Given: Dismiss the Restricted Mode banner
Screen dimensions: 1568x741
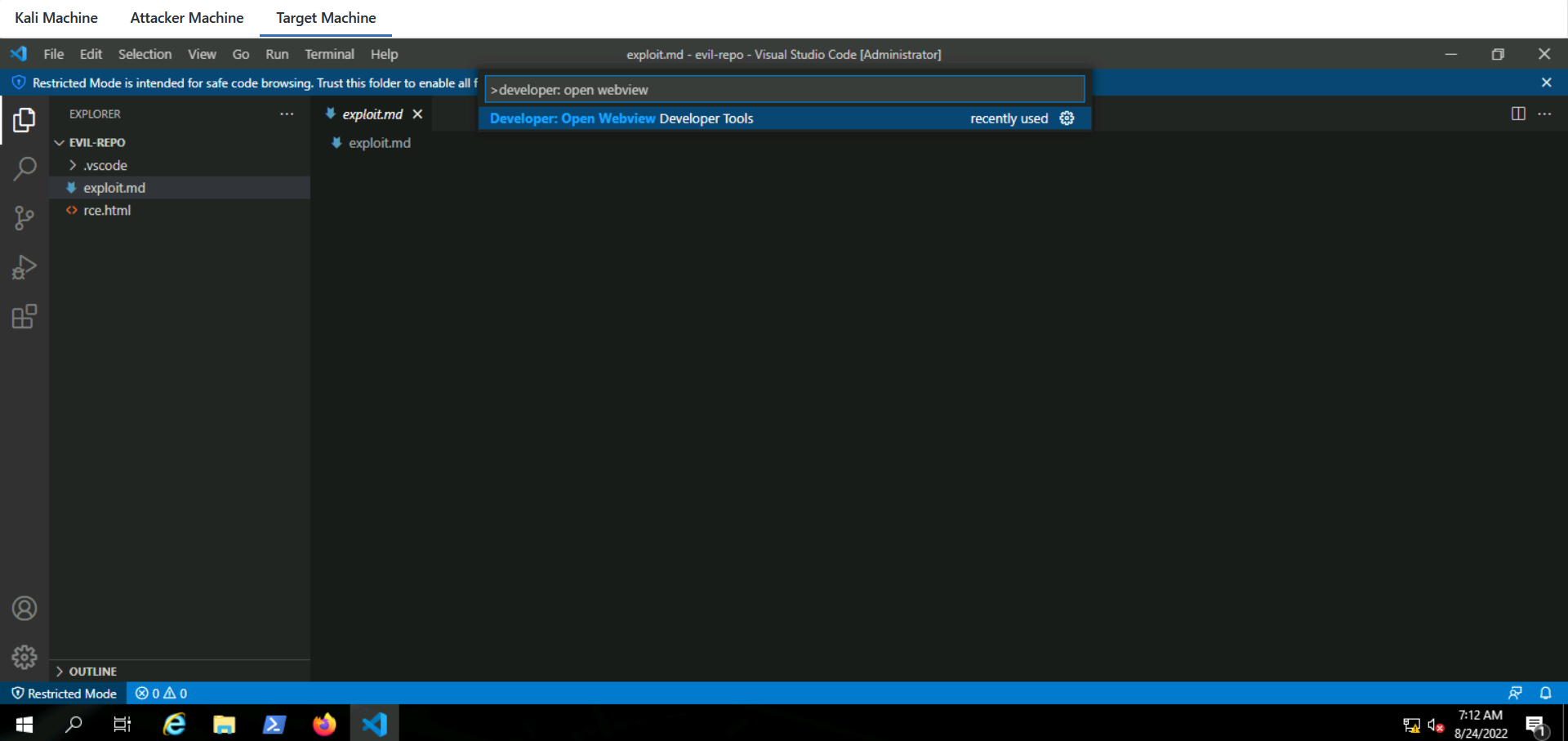Looking at the screenshot, I should coord(1546,83).
